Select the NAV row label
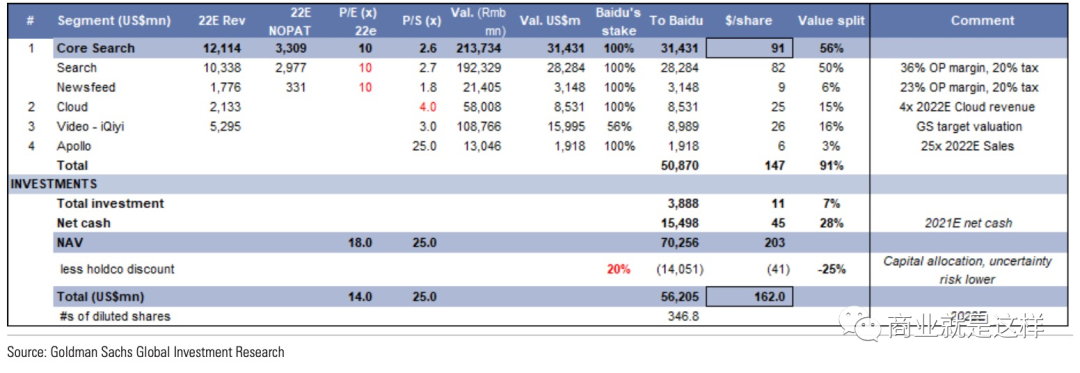 click(x=69, y=242)
